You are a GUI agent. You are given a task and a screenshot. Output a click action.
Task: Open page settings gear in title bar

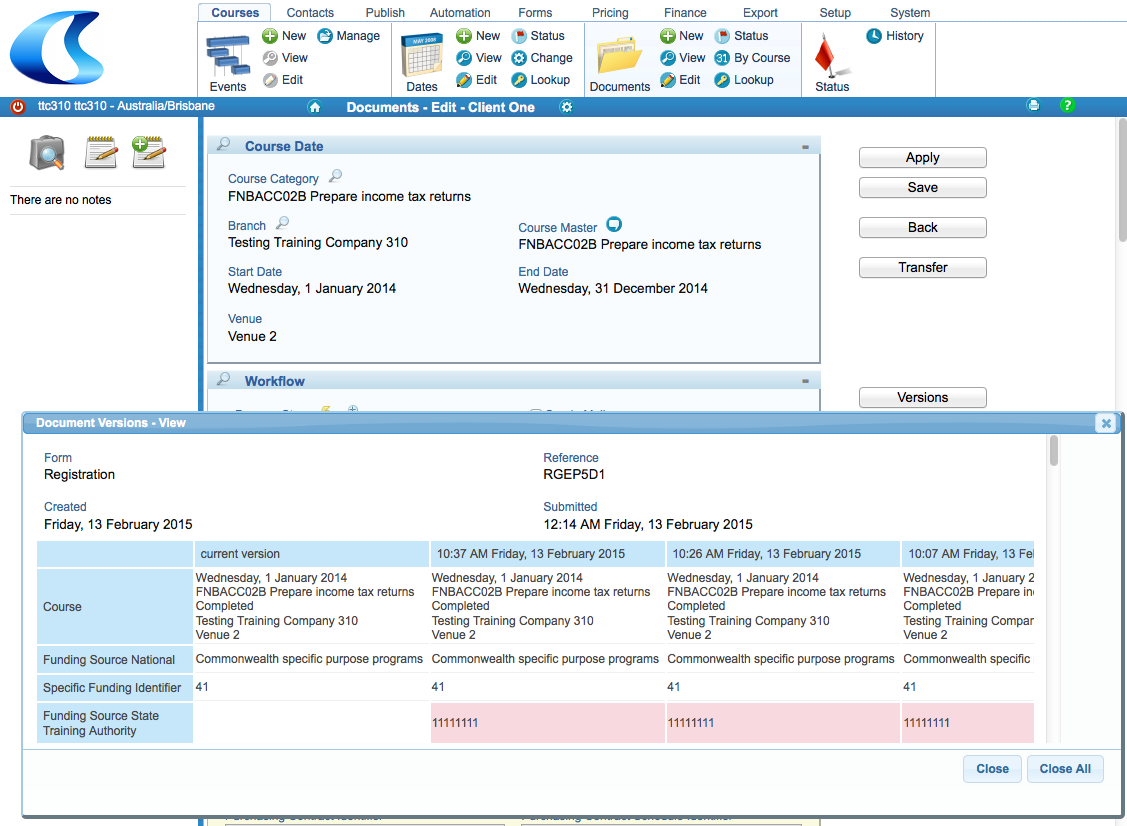pyautogui.click(x=566, y=107)
